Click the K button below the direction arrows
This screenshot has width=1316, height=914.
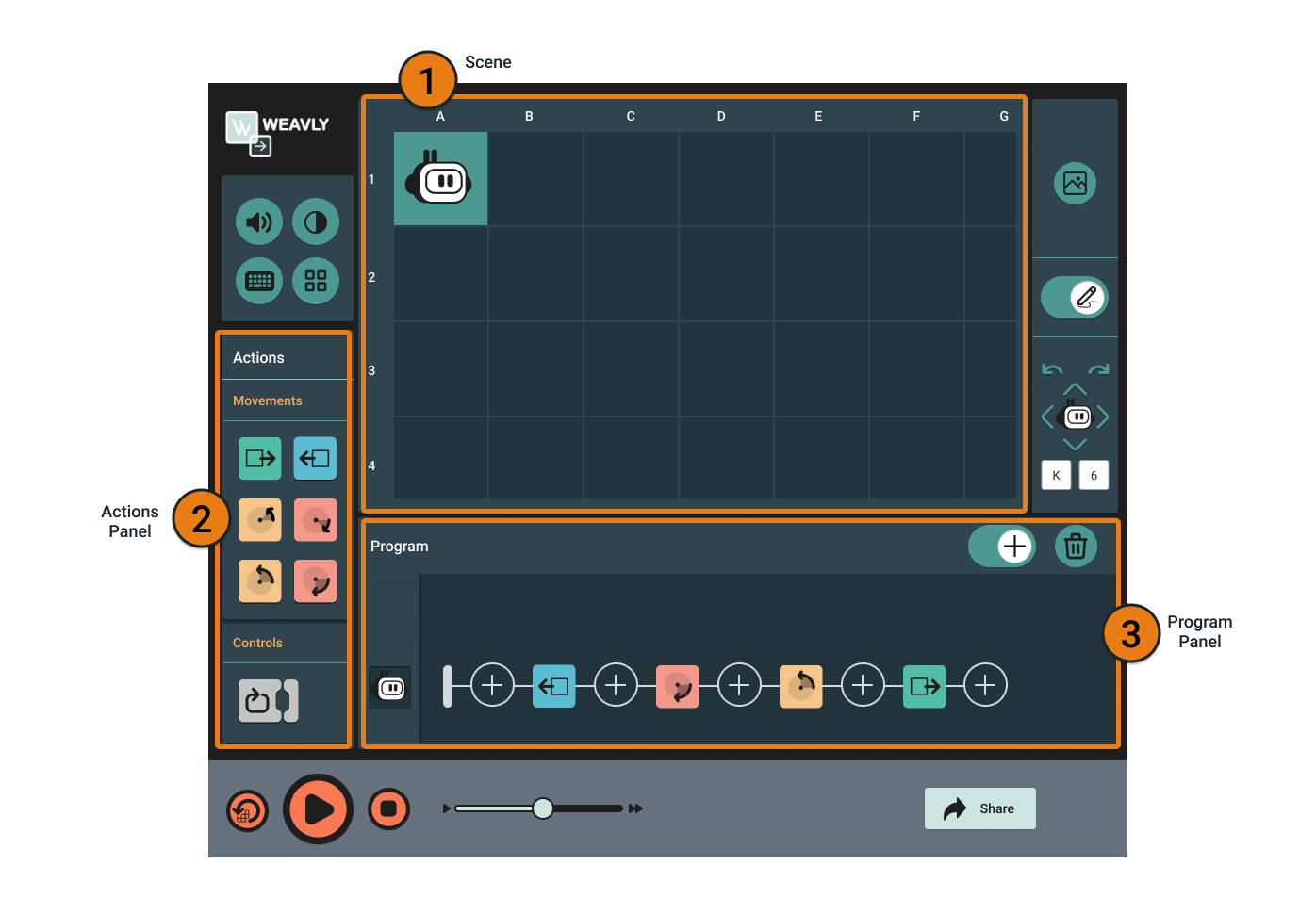(x=1056, y=475)
